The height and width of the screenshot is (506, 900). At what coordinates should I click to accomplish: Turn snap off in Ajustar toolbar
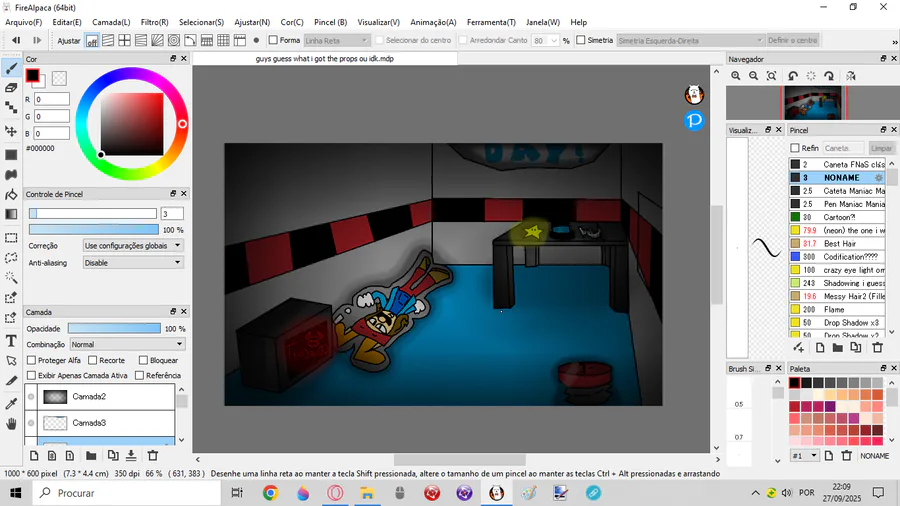click(x=92, y=41)
